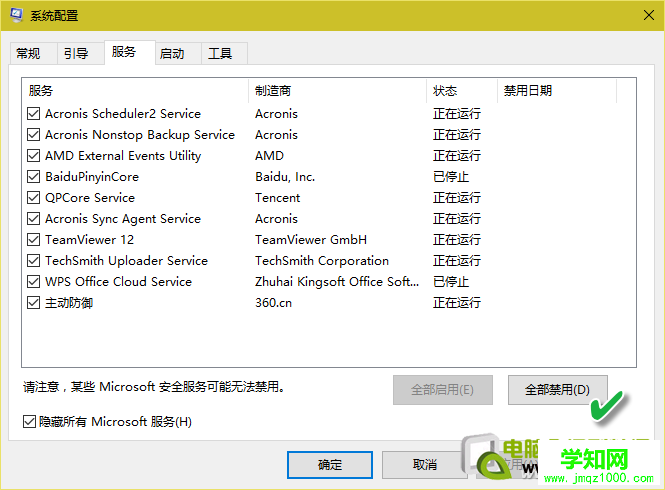Toggle the TeamViewer 12 service checkbox
Screen dimensions: 665x490
pos(34,240)
